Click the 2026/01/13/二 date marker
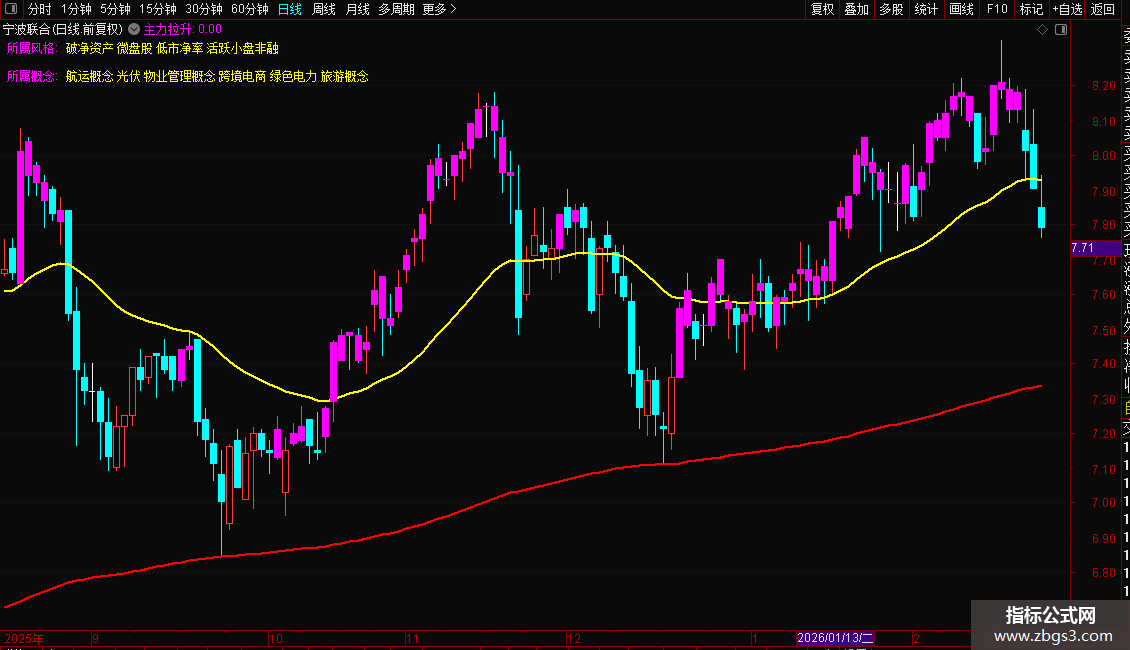Screen dimensions: 1130x650 coord(835,638)
